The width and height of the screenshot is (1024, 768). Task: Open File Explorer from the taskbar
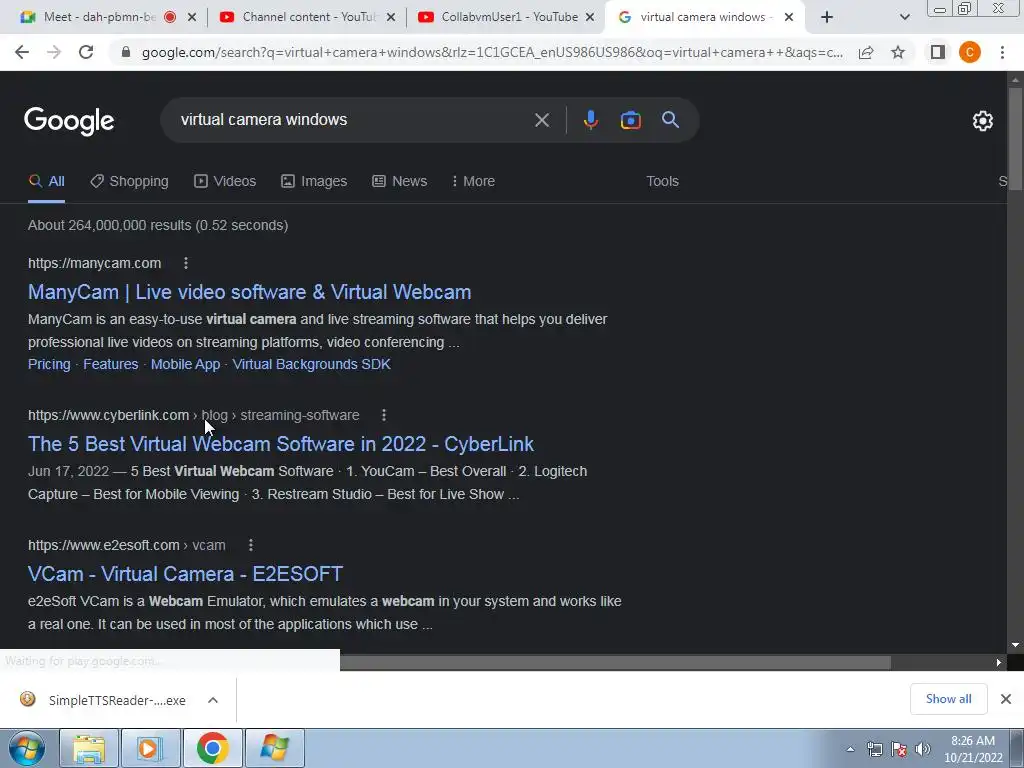tap(89, 748)
